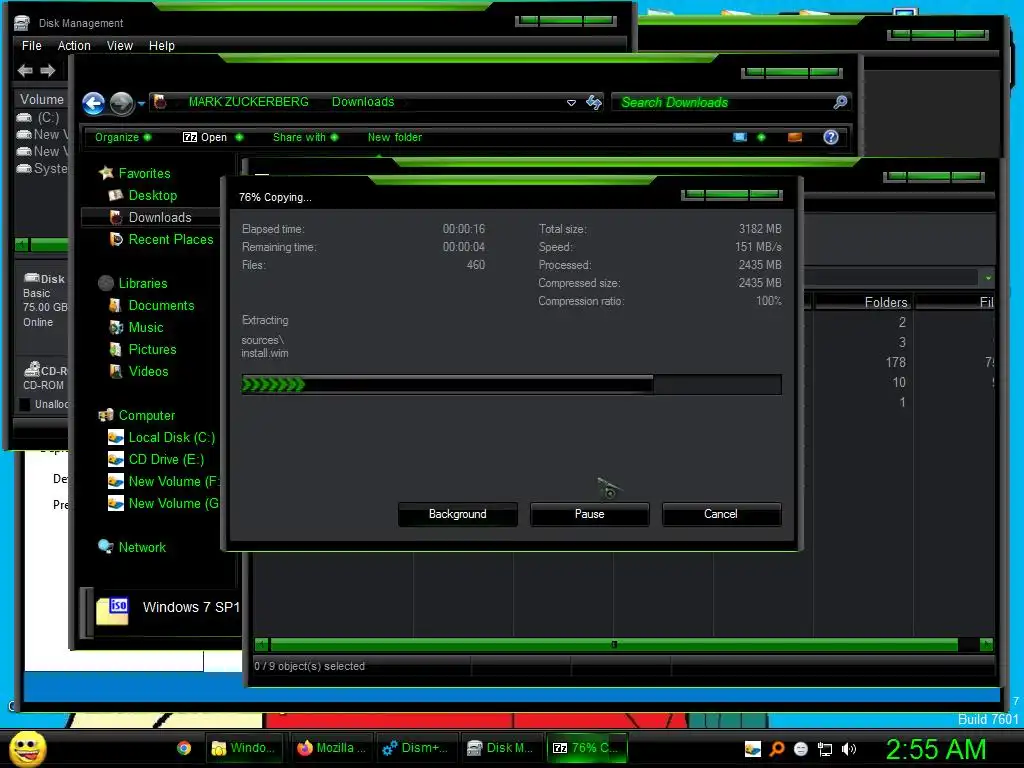Open the Videos library

148,372
